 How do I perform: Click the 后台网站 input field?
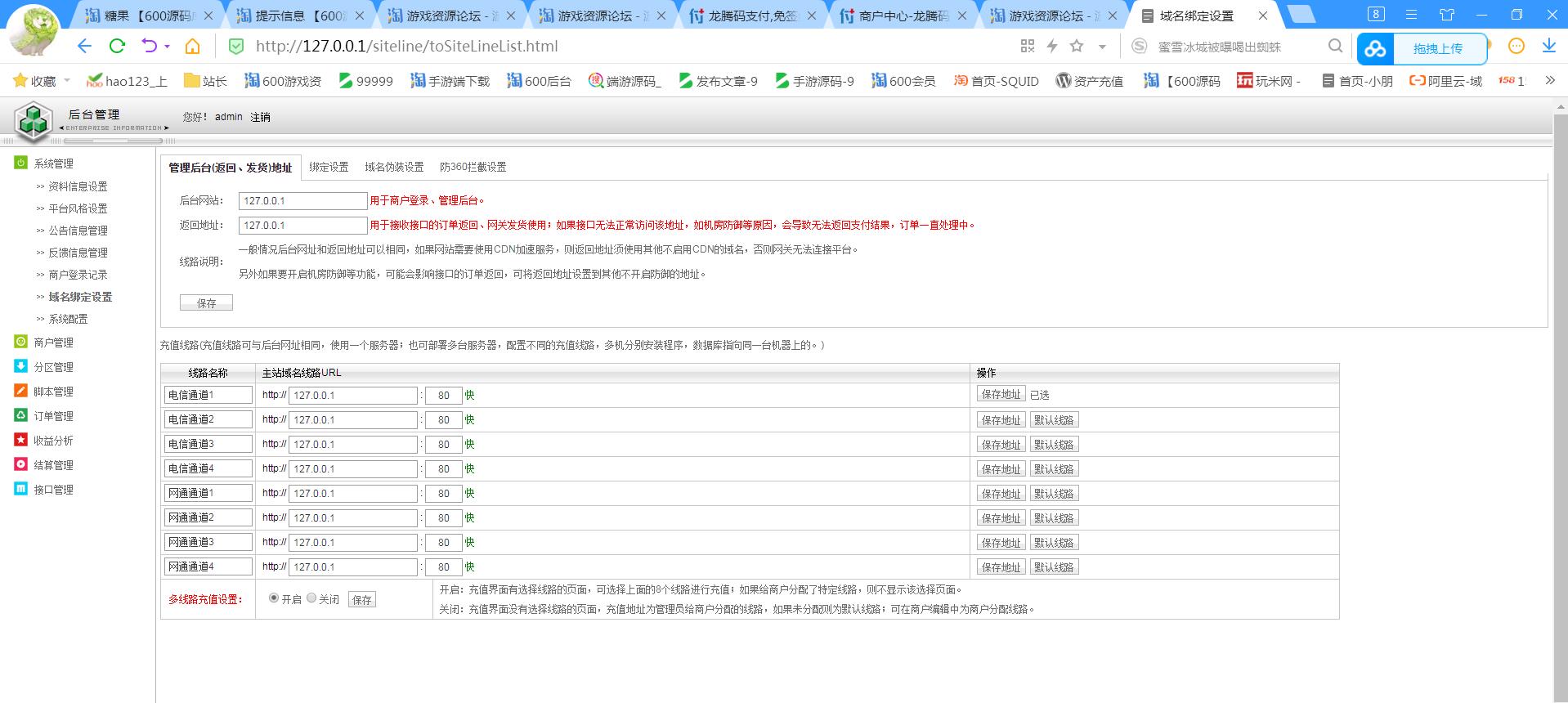pyautogui.click(x=302, y=201)
